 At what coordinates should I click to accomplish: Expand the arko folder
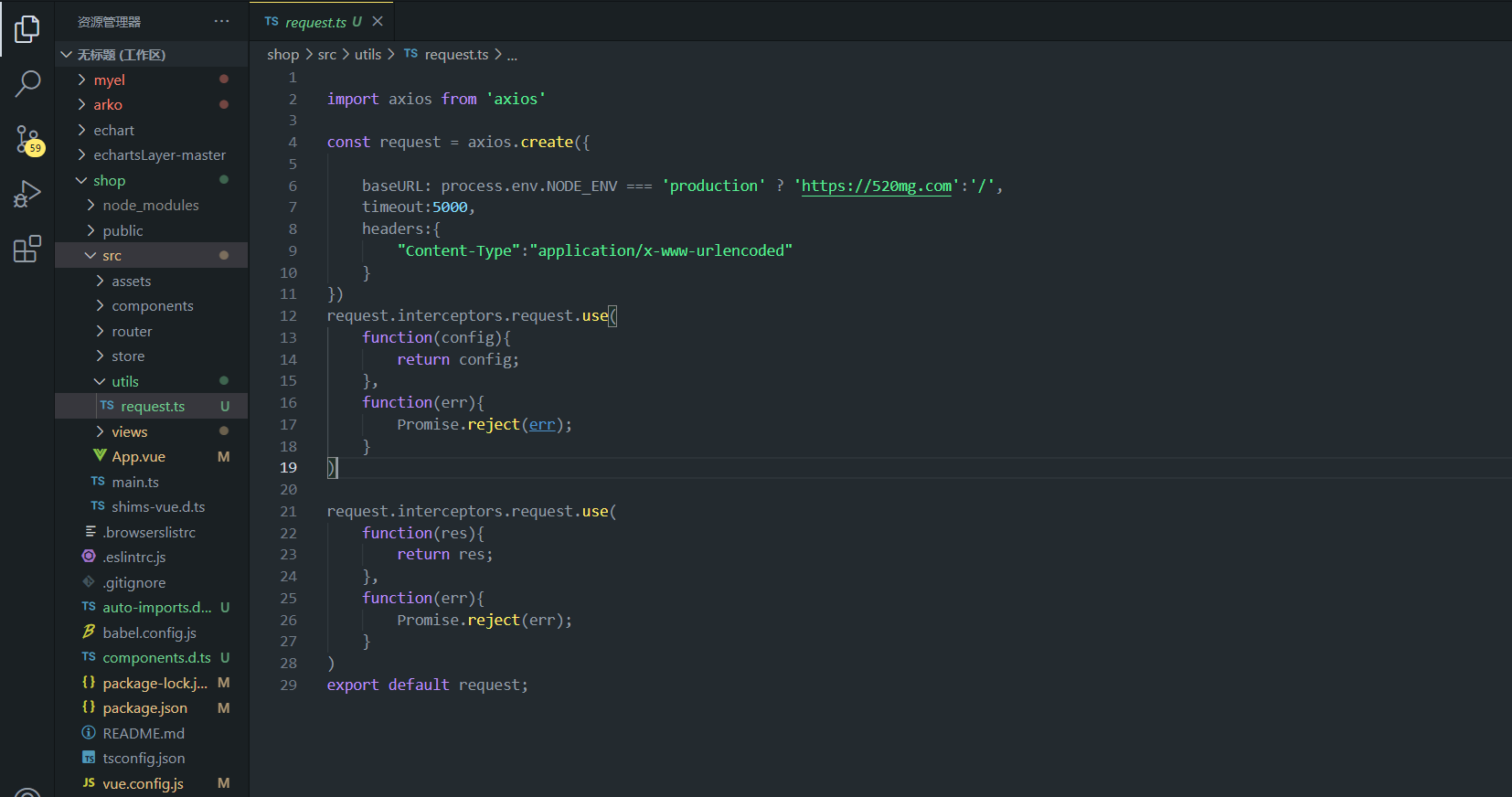click(x=152, y=104)
